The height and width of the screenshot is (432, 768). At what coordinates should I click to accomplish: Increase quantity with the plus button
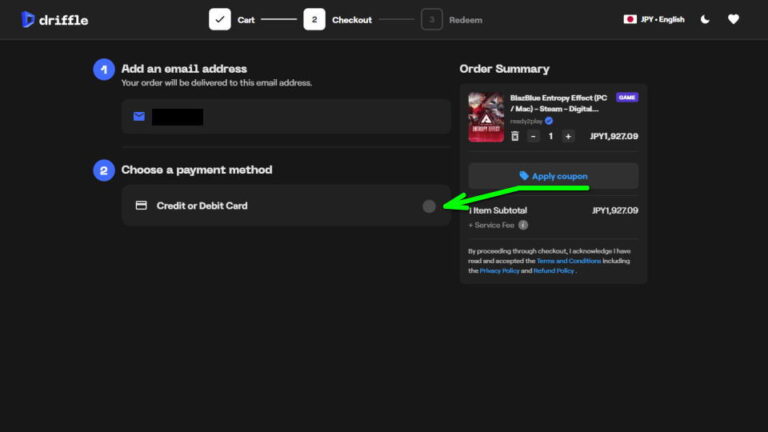(568, 136)
